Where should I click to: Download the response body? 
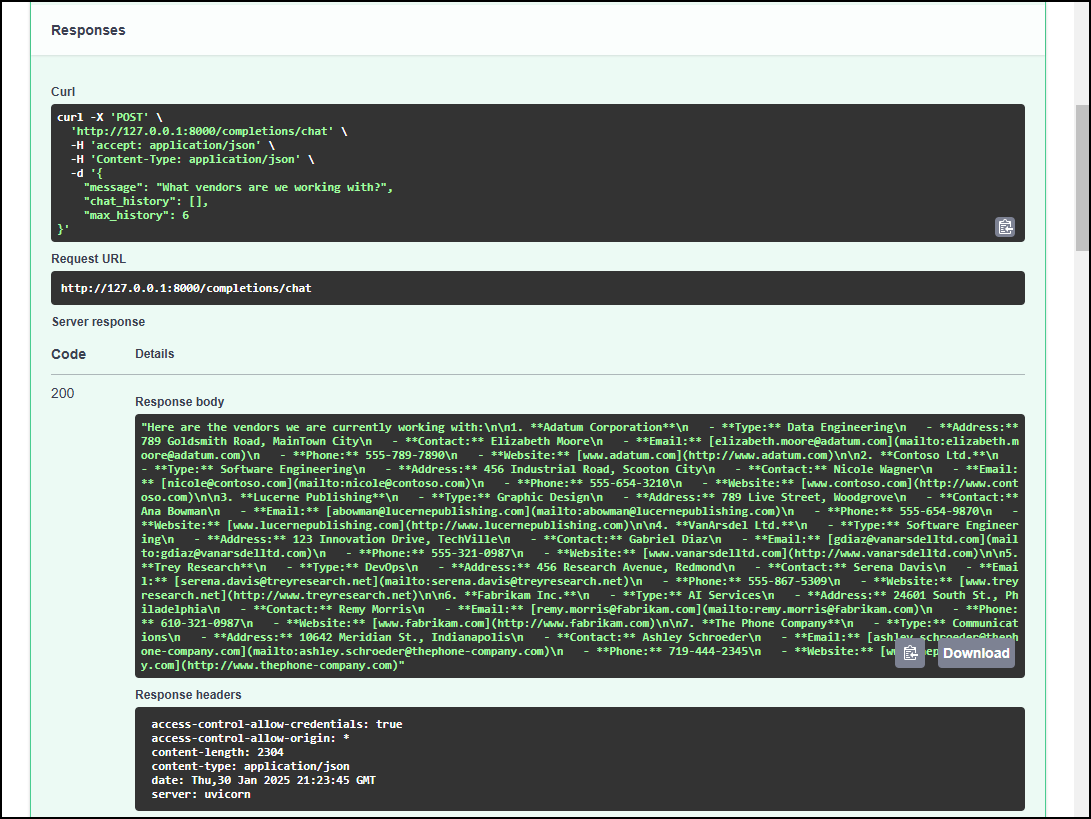976,653
